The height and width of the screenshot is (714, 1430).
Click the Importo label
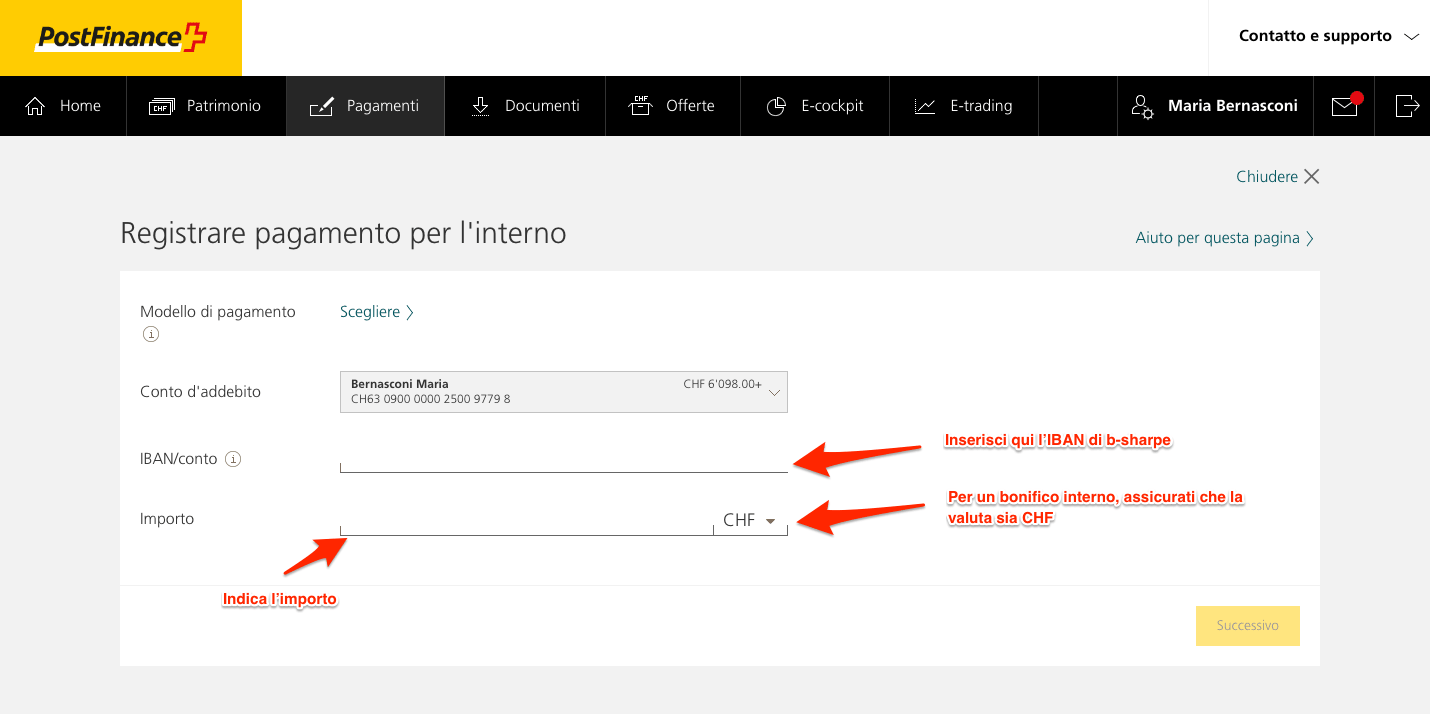167,519
